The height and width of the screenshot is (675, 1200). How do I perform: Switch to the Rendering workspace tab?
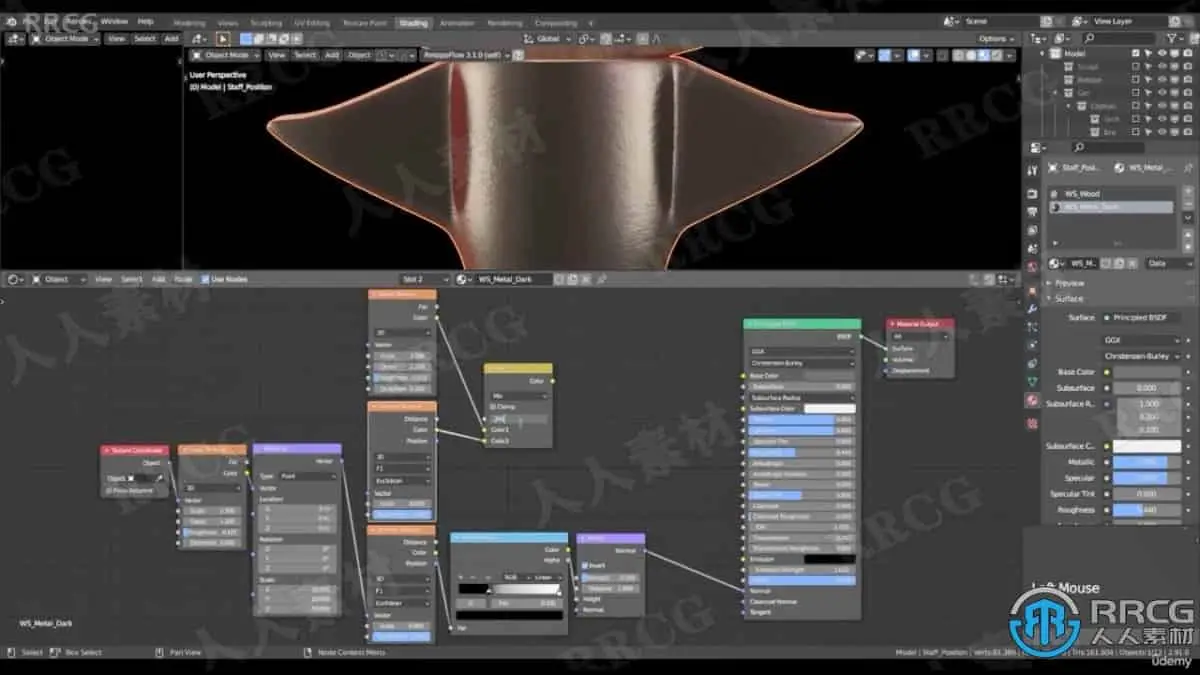coord(505,22)
